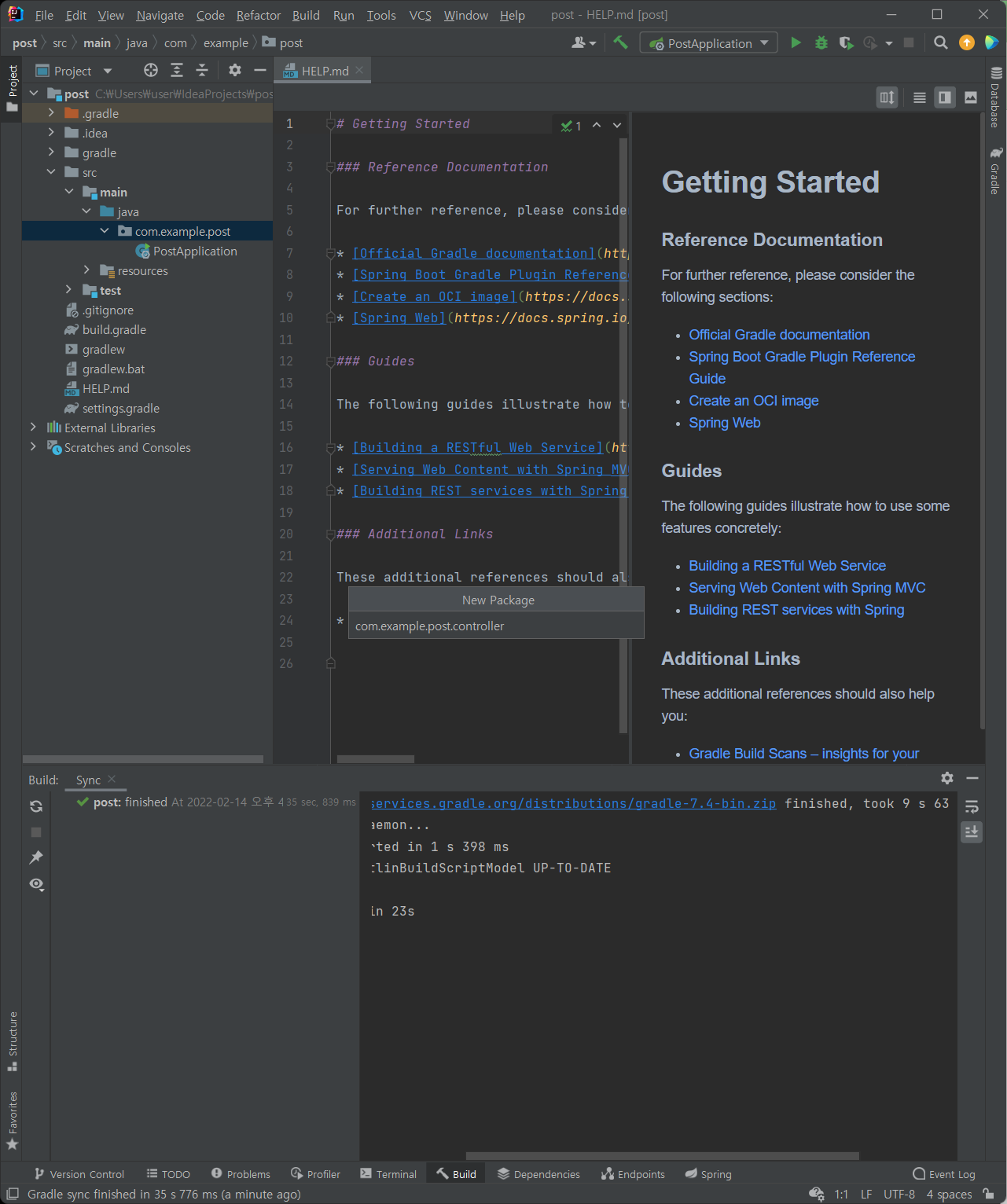Switch to editor and preview split view
The image size is (1007, 1204).
(945, 97)
